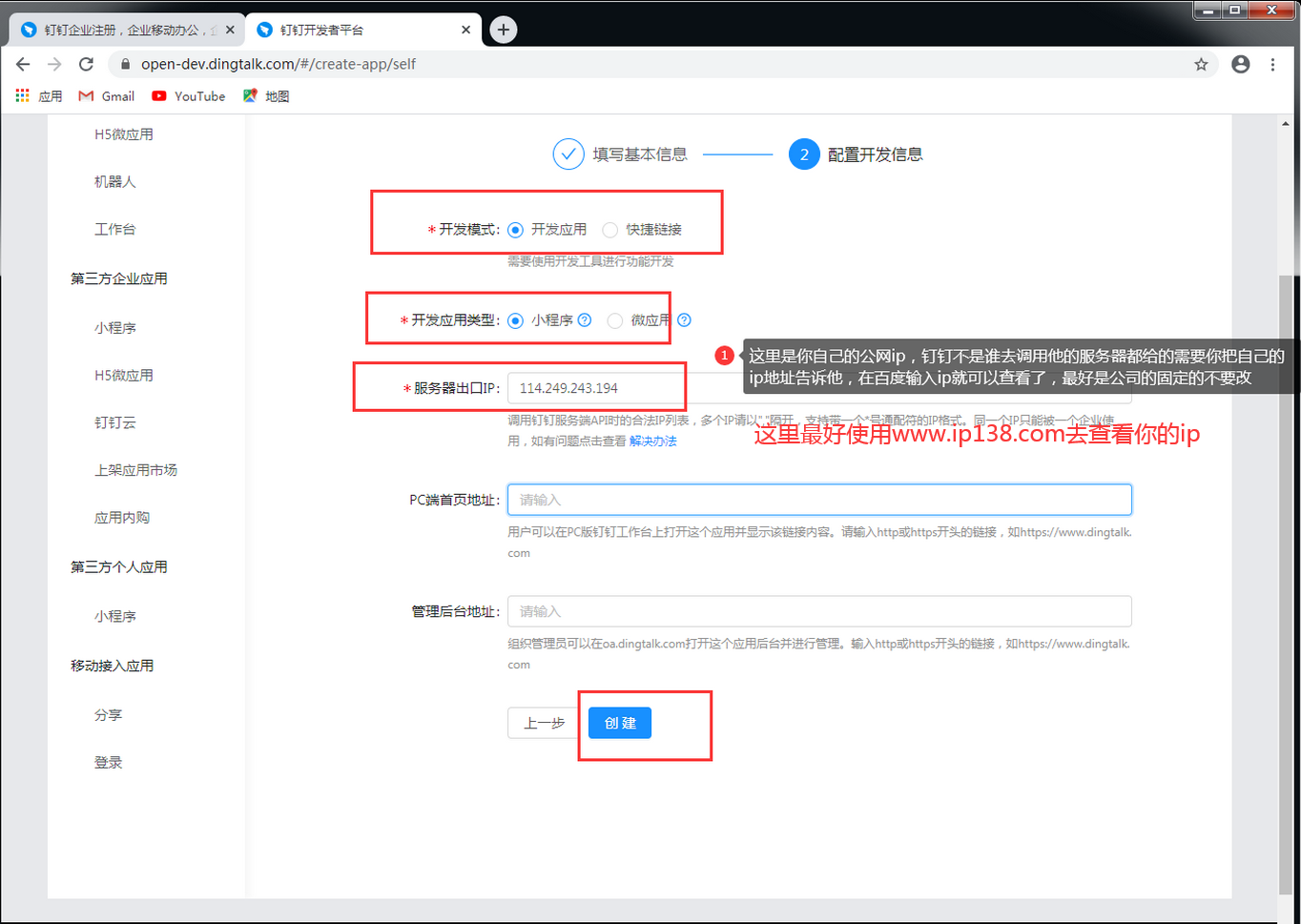Click the page vertical scrollbar
This screenshot has width=1301, height=924.
tap(1286, 584)
